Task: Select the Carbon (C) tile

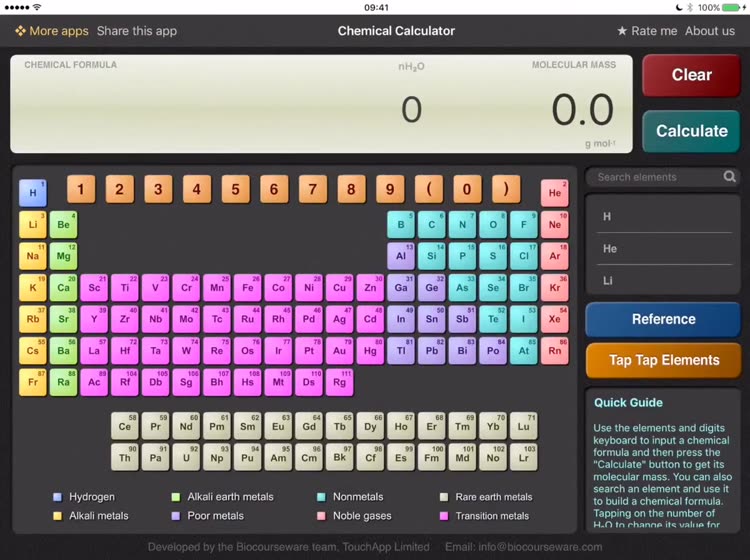Action: point(431,224)
